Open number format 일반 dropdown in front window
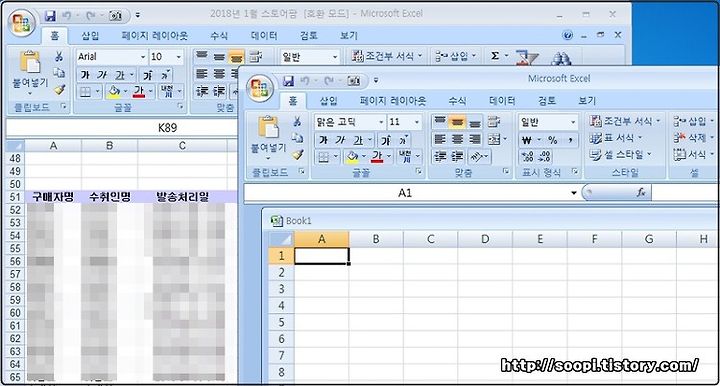The height and width of the screenshot is (386, 720). coord(573,122)
